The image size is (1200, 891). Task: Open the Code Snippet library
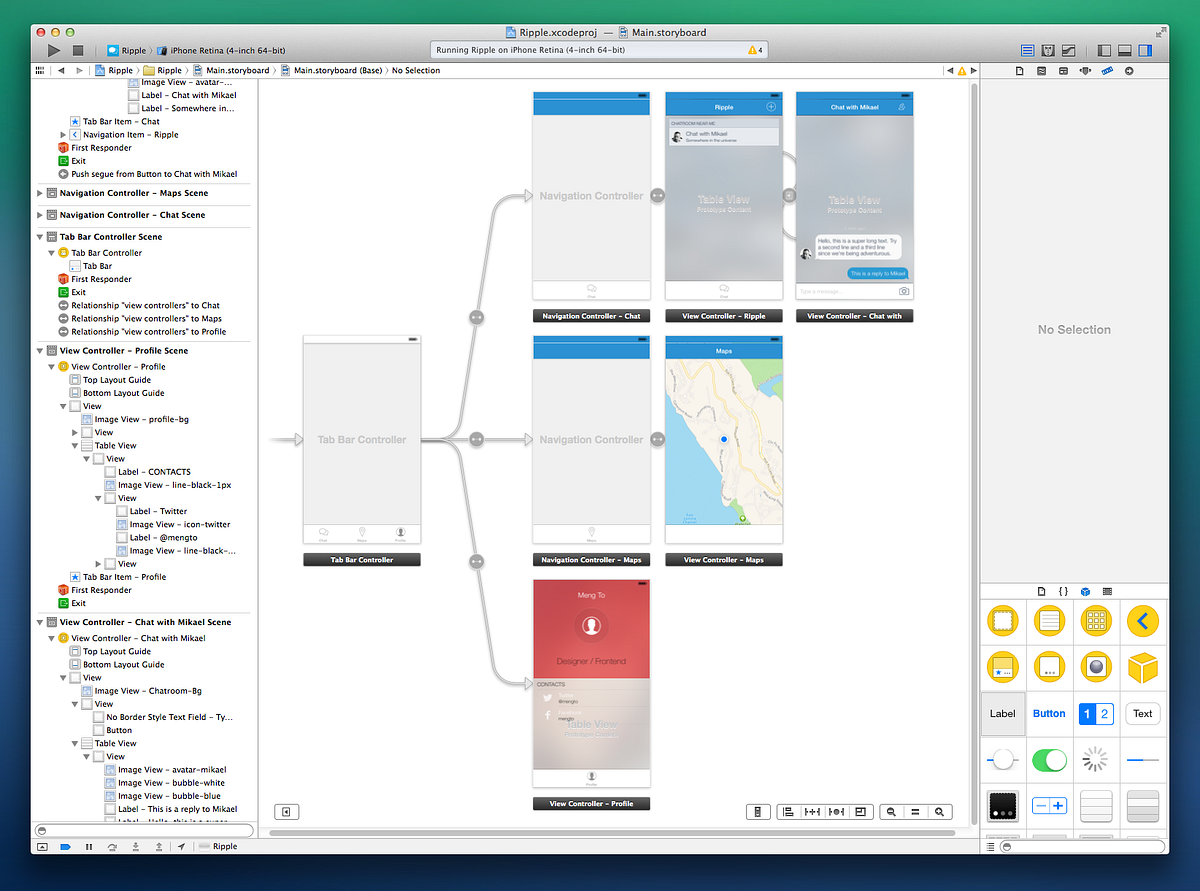pyautogui.click(x=1063, y=591)
